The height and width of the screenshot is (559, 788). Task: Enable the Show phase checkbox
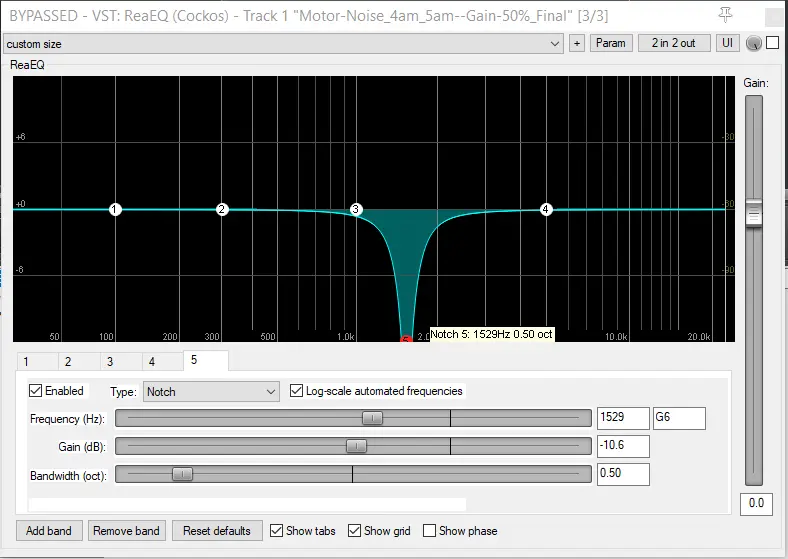click(430, 531)
